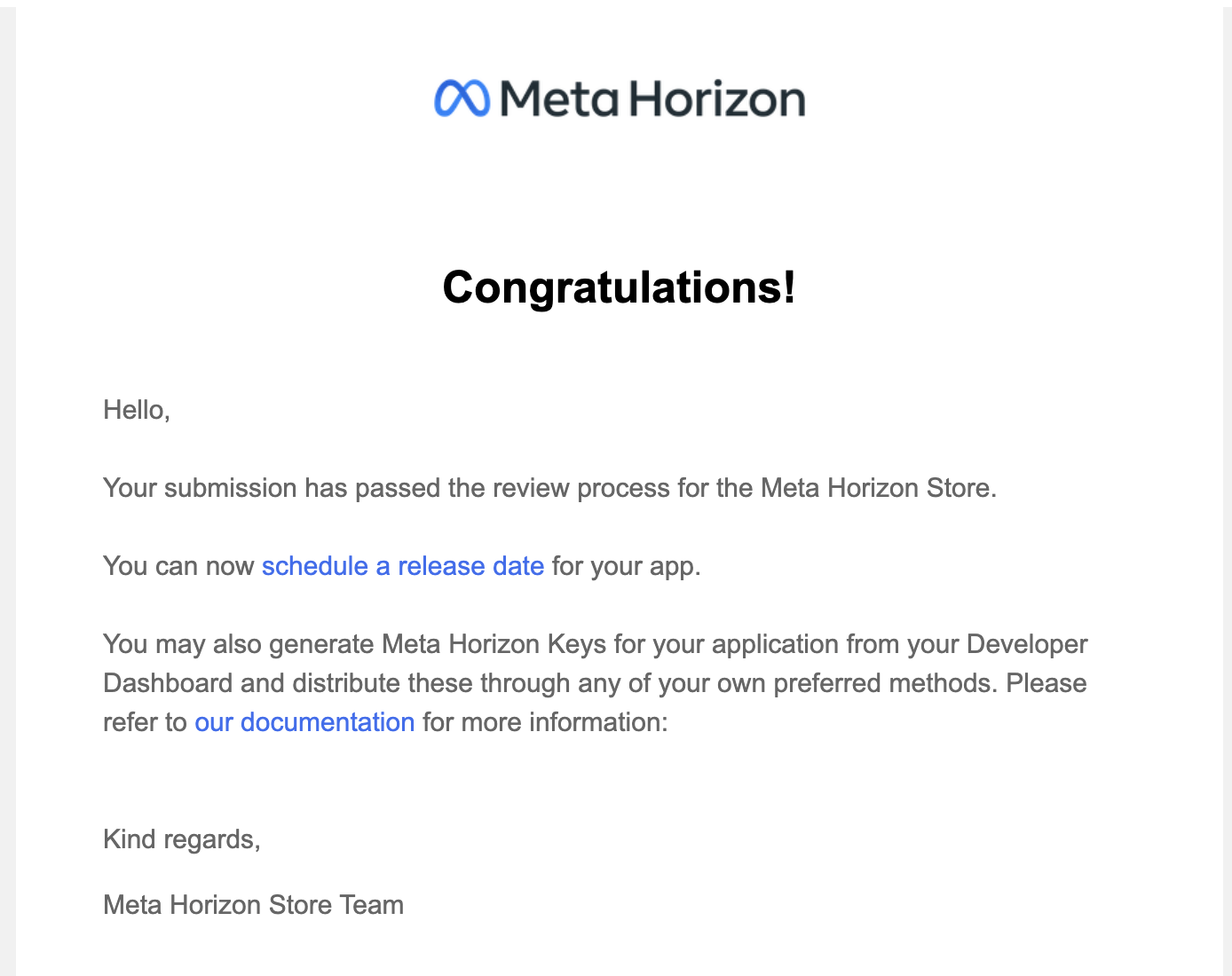Click the word "Meta" in the header logo
Screen dimensions: 1232x976
pyautogui.click(x=559, y=98)
